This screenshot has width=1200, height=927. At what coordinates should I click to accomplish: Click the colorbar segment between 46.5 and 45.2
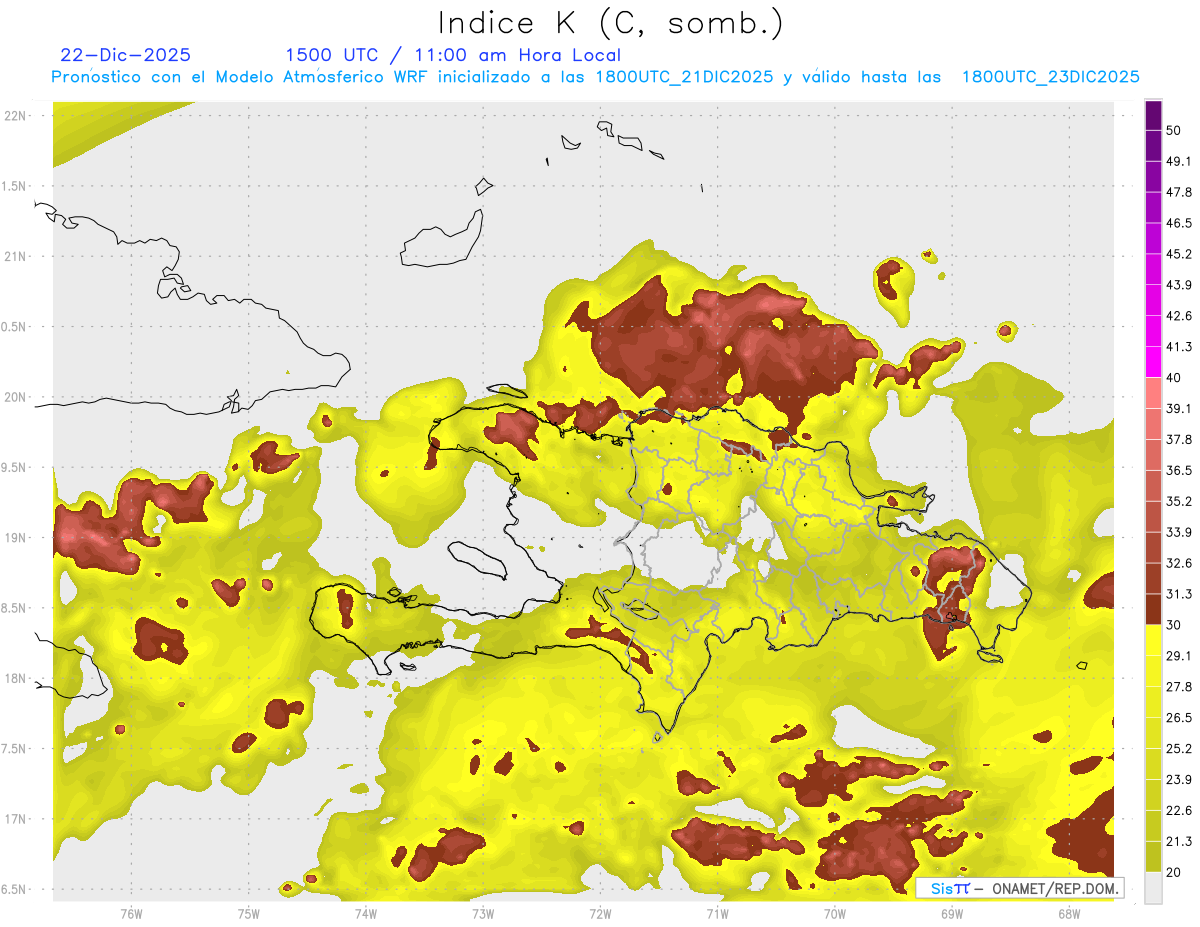1153,238
